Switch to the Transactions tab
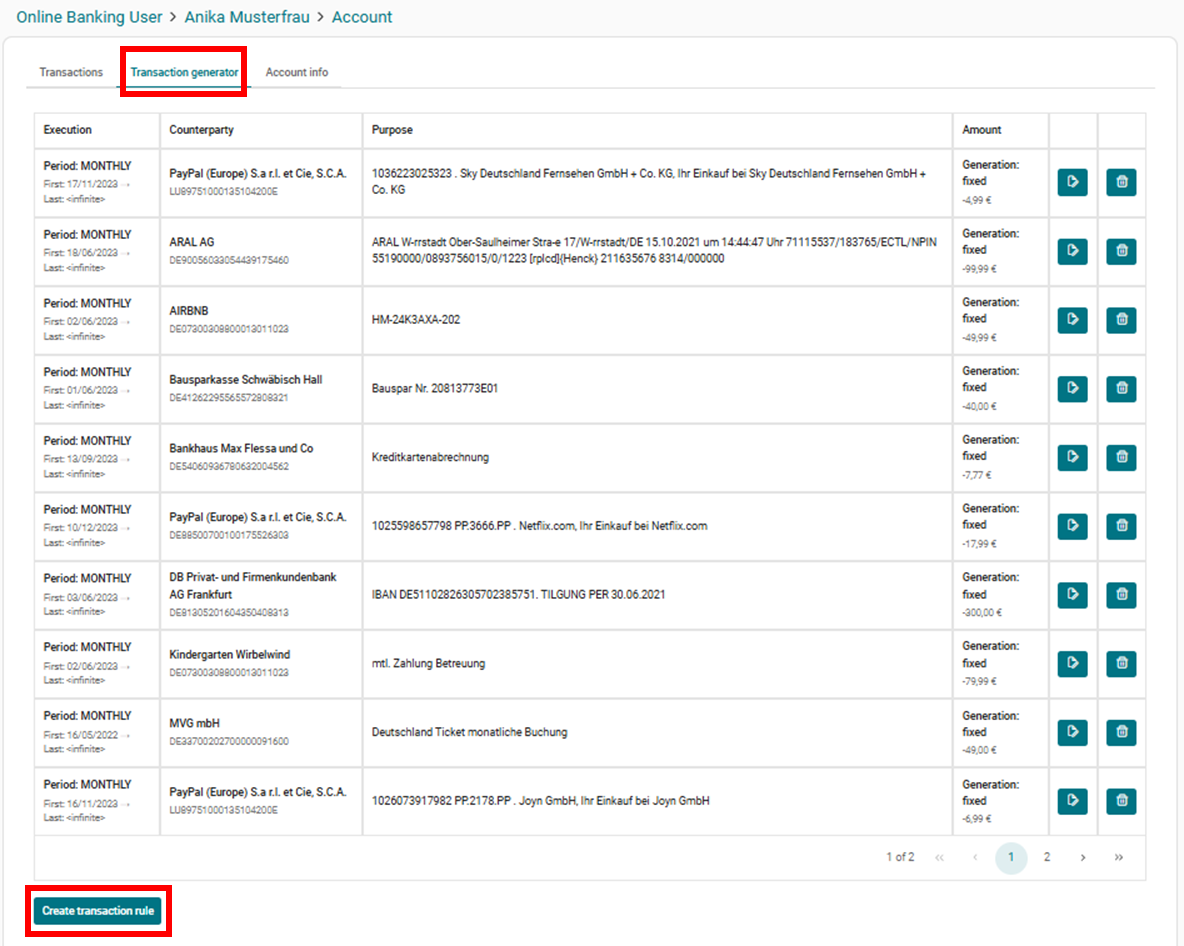The image size is (1184, 946). pyautogui.click(x=71, y=72)
